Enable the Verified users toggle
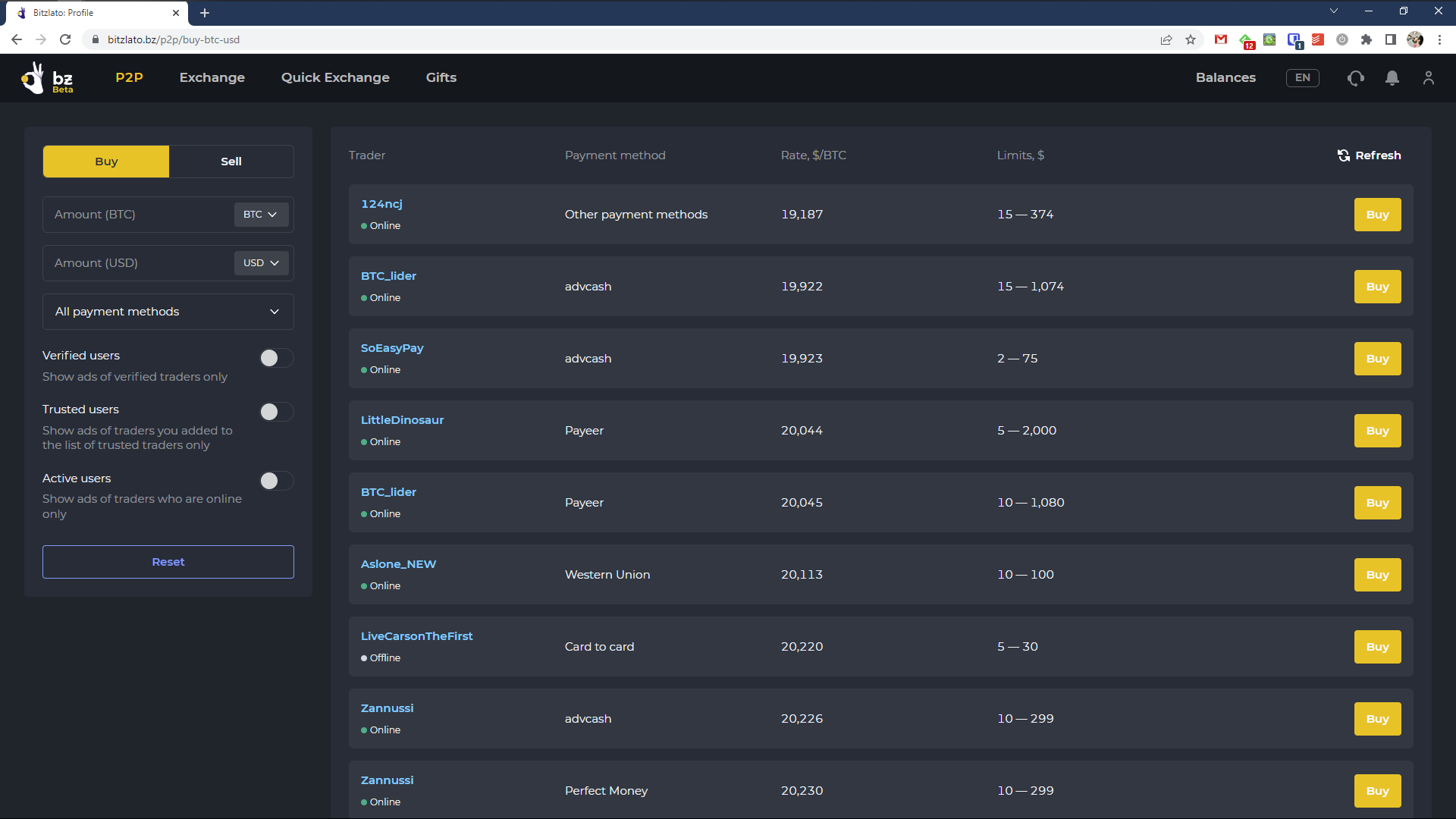This screenshot has height=819, width=1456. pos(276,358)
